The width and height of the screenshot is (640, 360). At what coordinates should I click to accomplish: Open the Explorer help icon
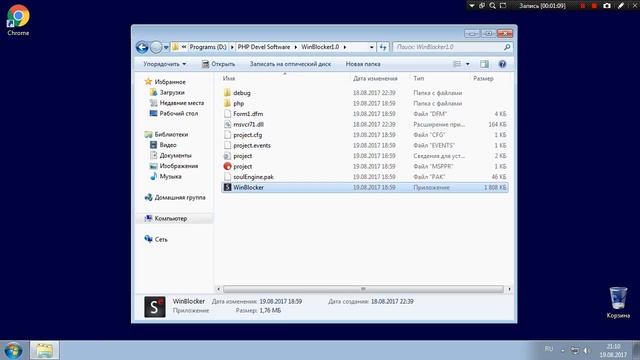tap(502, 64)
